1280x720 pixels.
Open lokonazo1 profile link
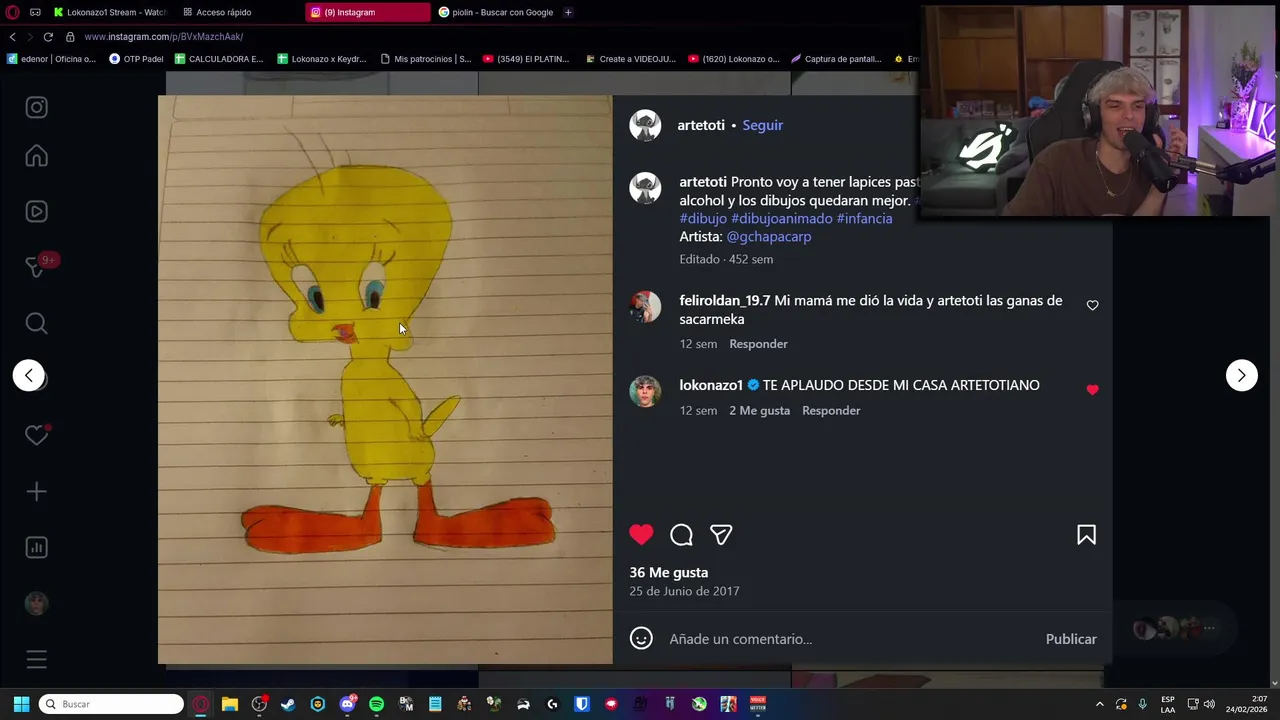click(711, 385)
